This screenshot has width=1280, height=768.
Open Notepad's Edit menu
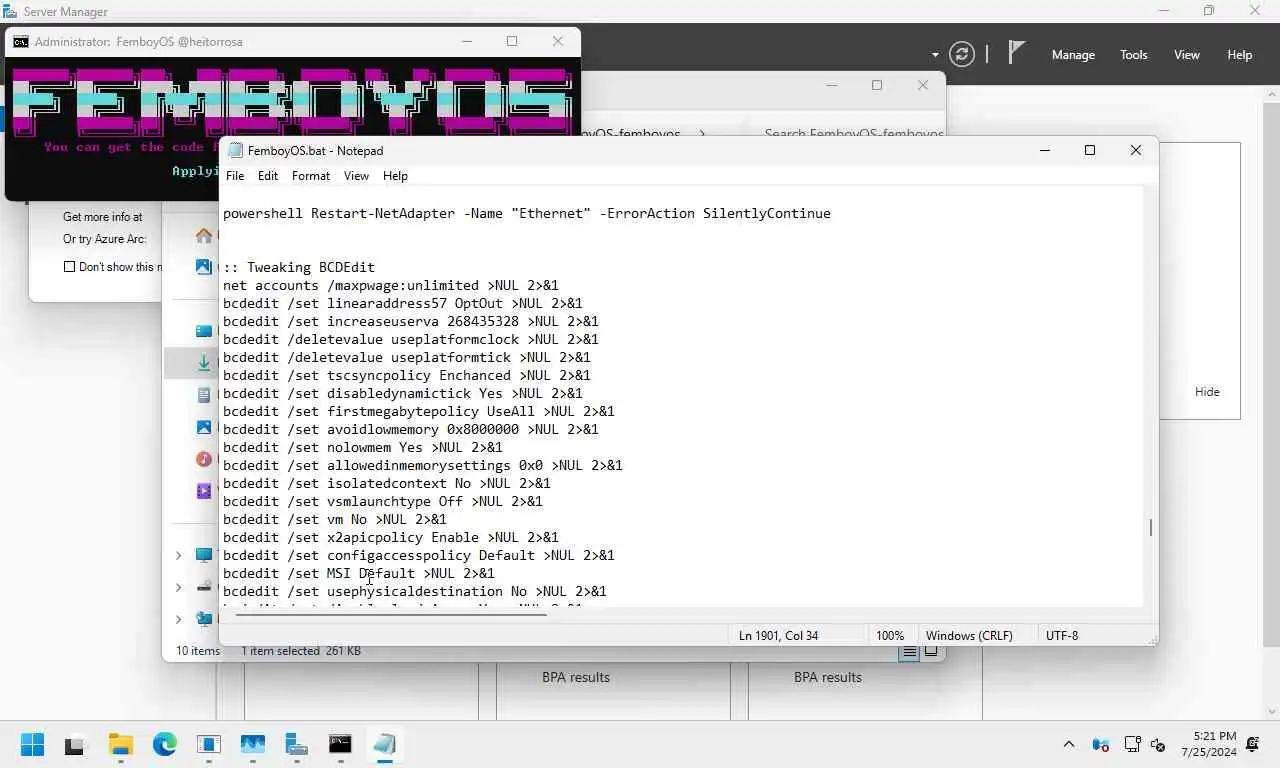268,176
